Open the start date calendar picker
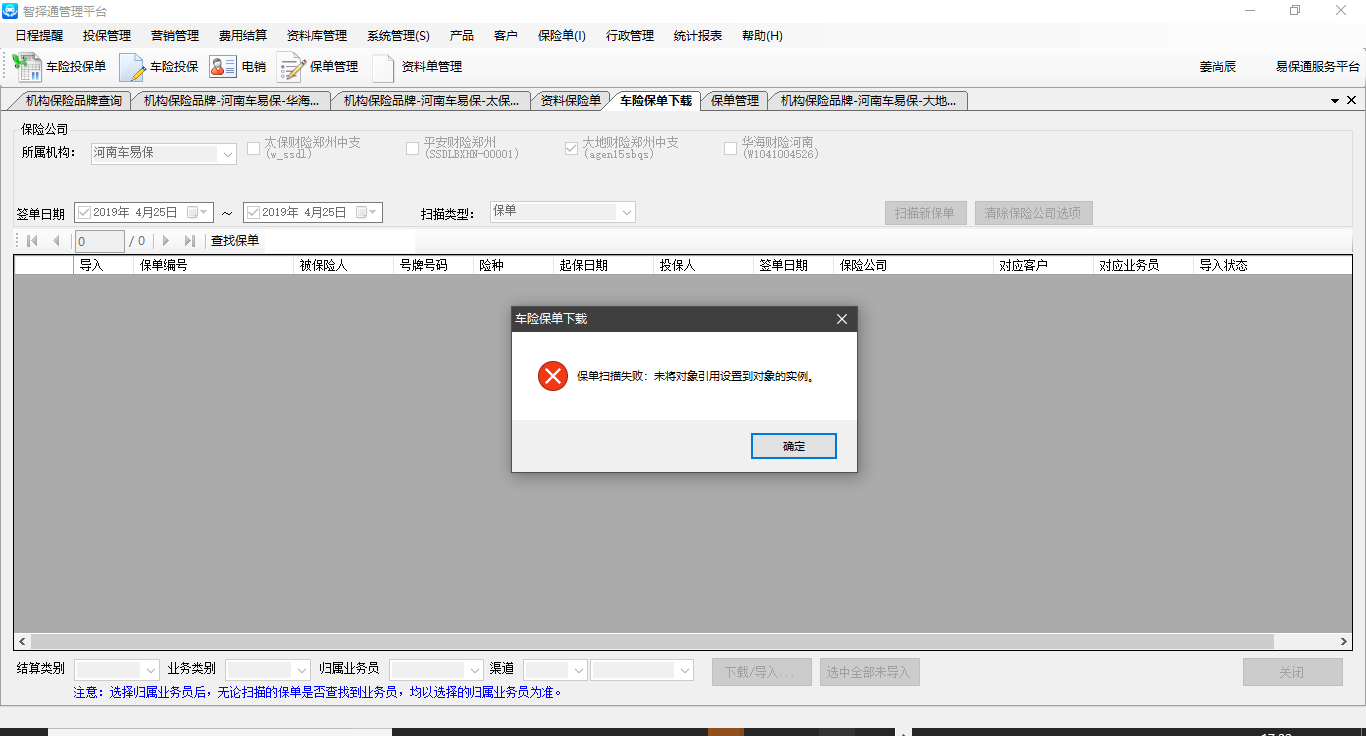 [198, 212]
